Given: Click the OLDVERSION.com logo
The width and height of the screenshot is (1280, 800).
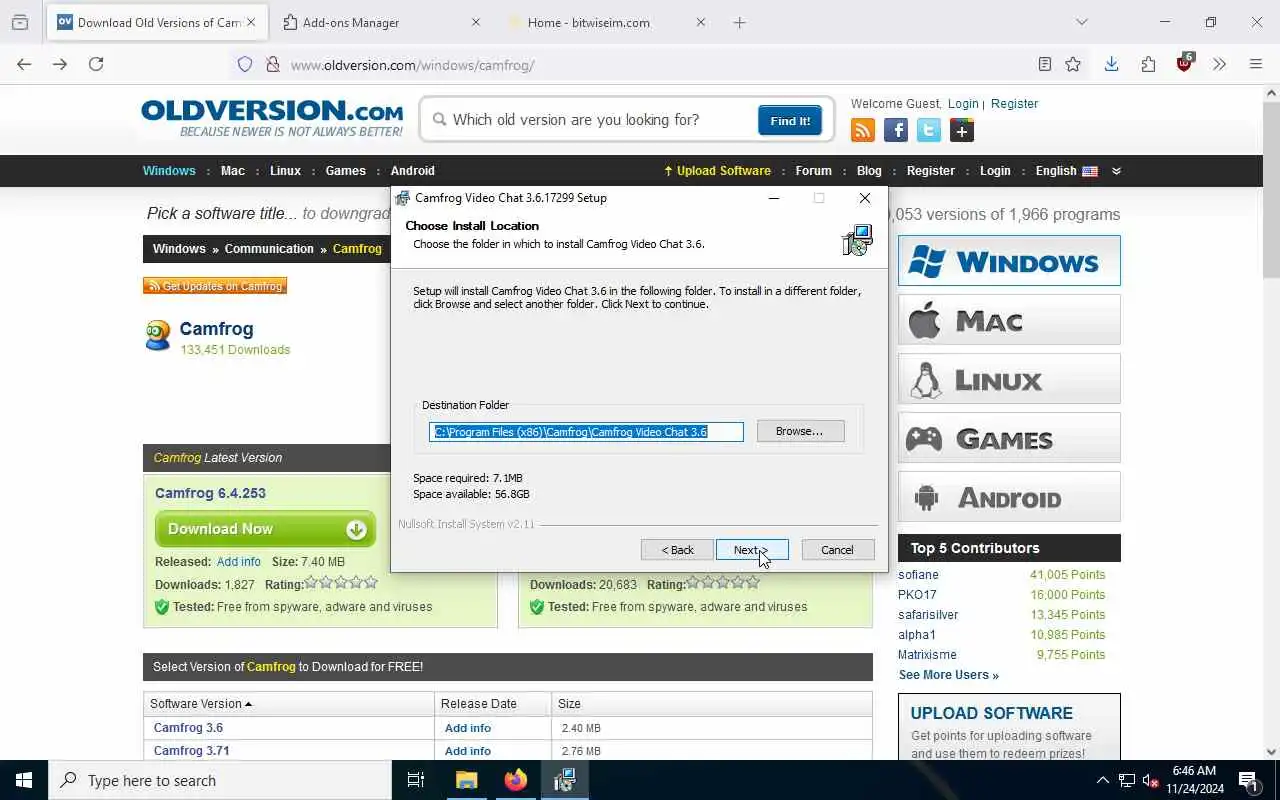Looking at the screenshot, I should [x=272, y=118].
